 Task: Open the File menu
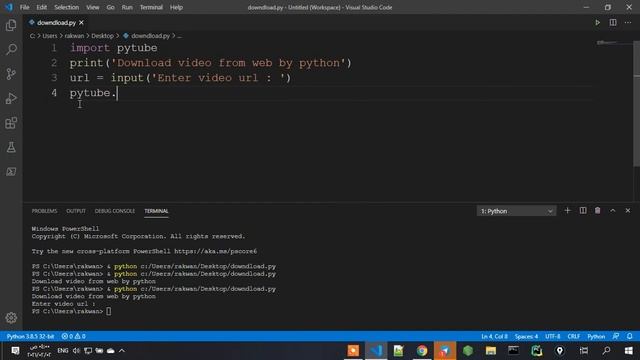click(x=24, y=7)
